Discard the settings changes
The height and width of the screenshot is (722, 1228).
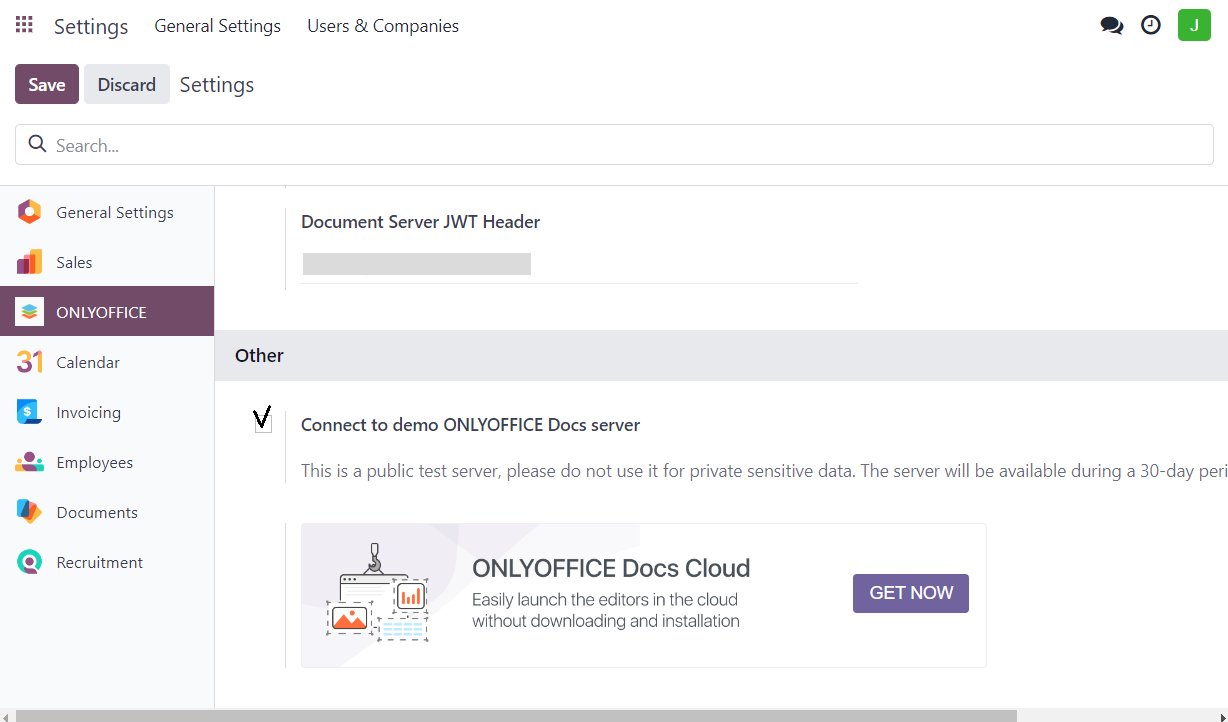(x=126, y=85)
